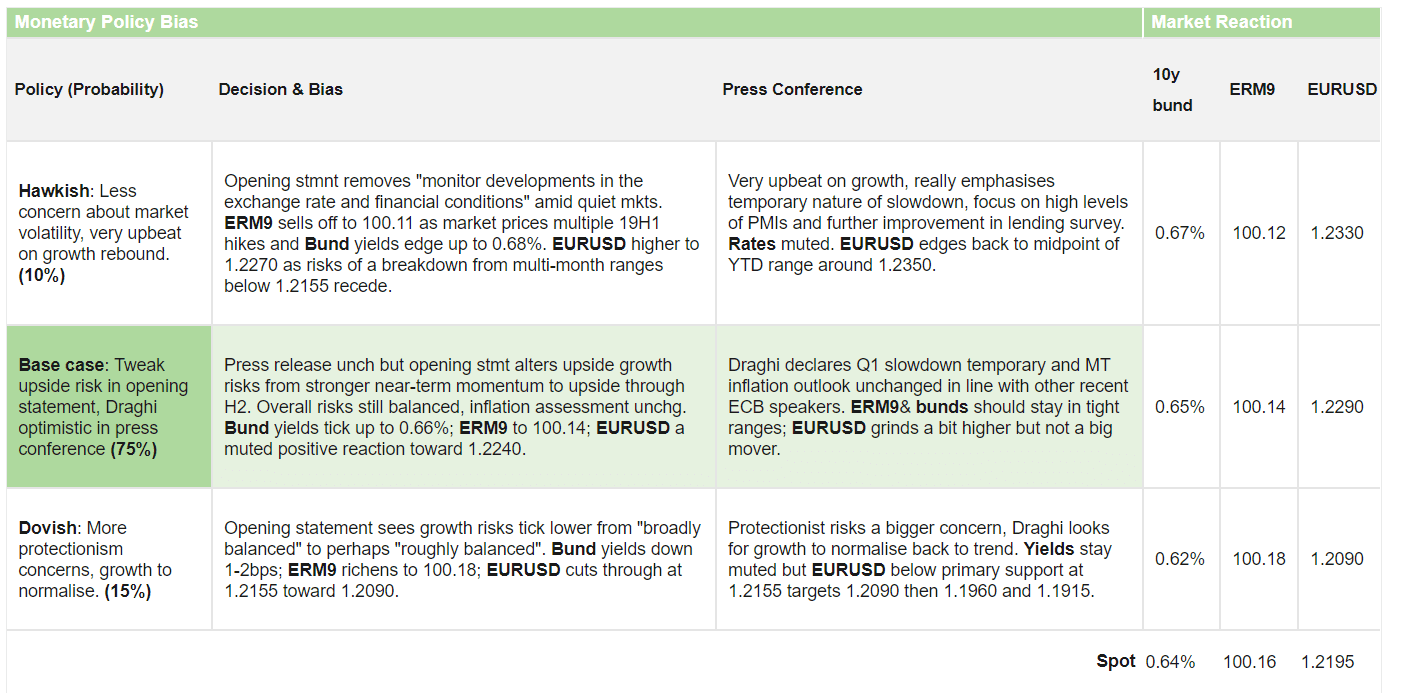Click the Dovish policy scenario cell
This screenshot has height=693, width=1407.
pos(108,559)
